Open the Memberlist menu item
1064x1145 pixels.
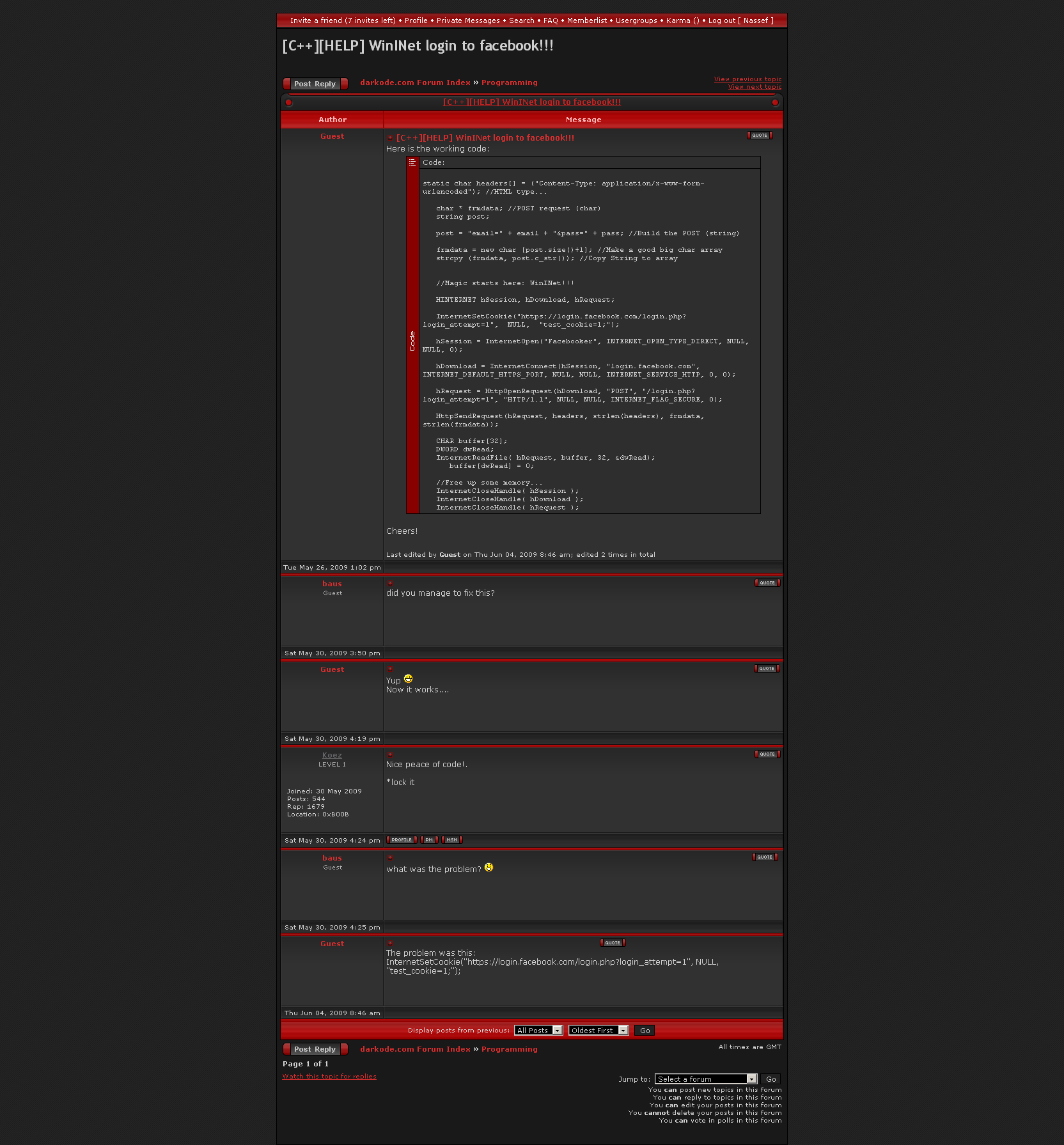click(x=587, y=20)
